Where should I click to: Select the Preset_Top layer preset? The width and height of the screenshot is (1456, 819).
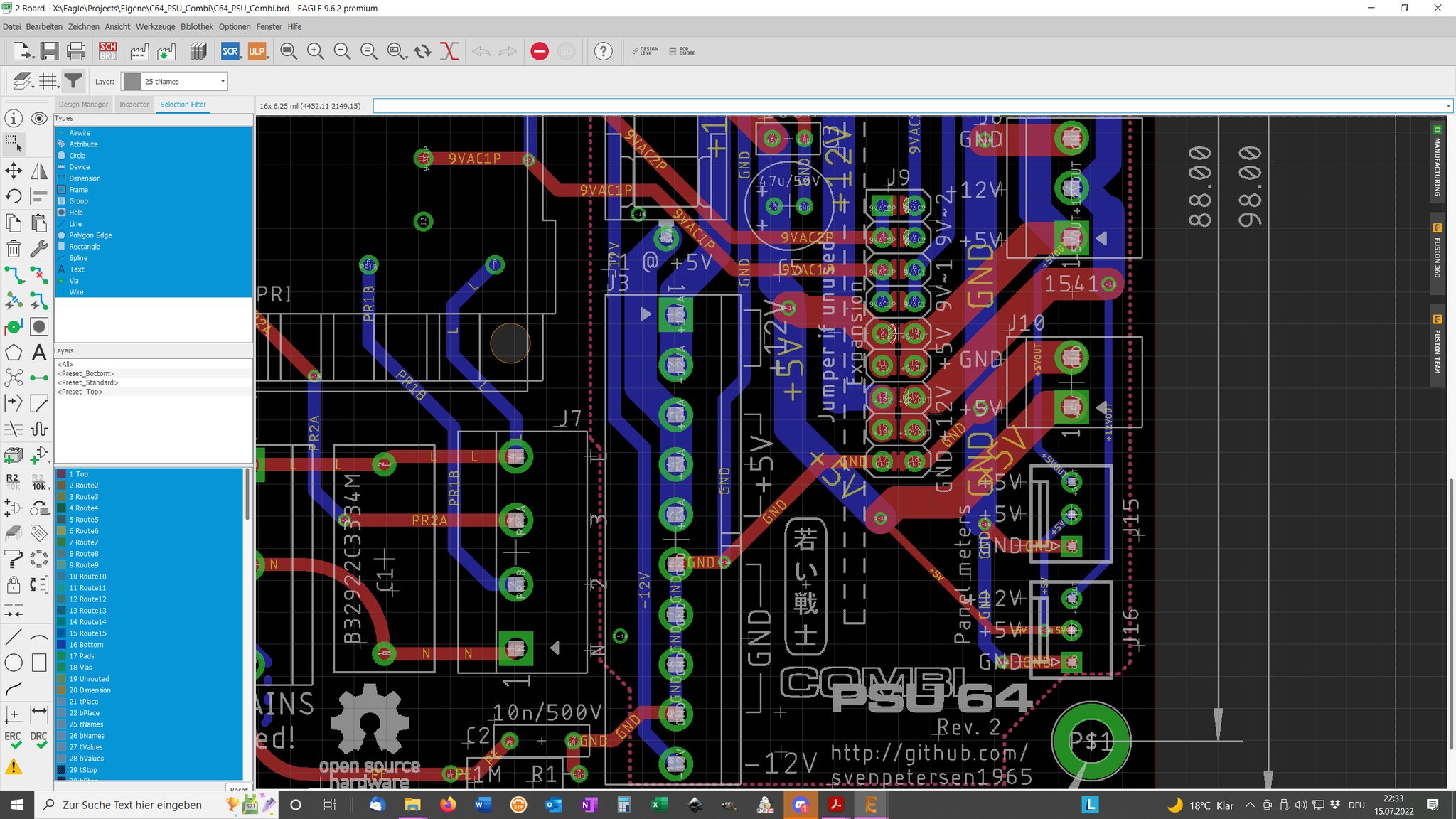(80, 392)
